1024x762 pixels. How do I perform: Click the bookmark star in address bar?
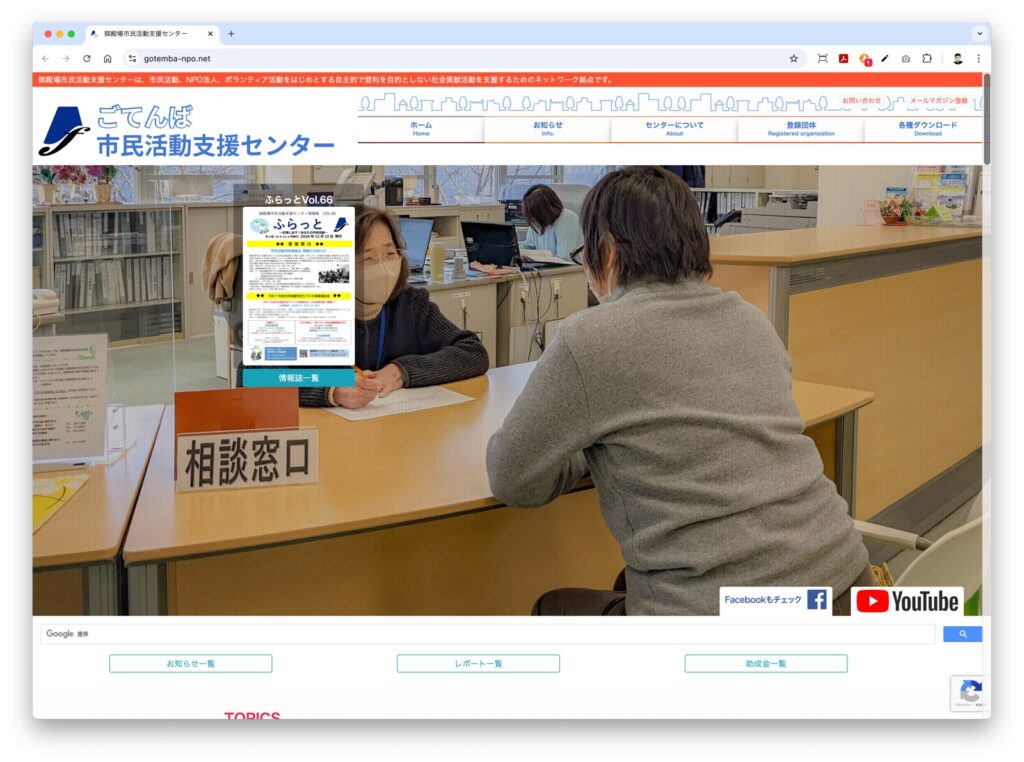793,58
